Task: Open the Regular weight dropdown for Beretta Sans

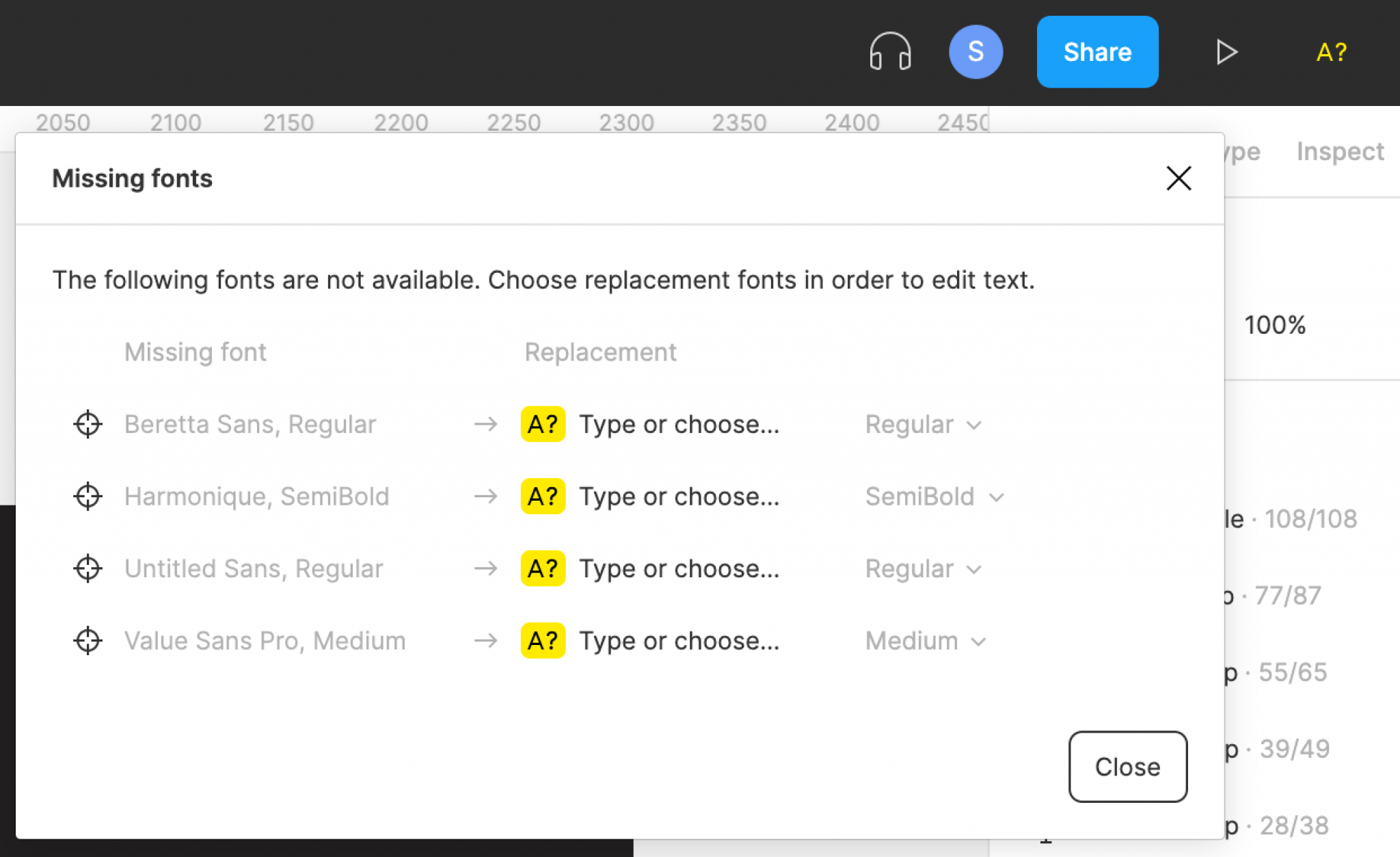Action: [923, 424]
